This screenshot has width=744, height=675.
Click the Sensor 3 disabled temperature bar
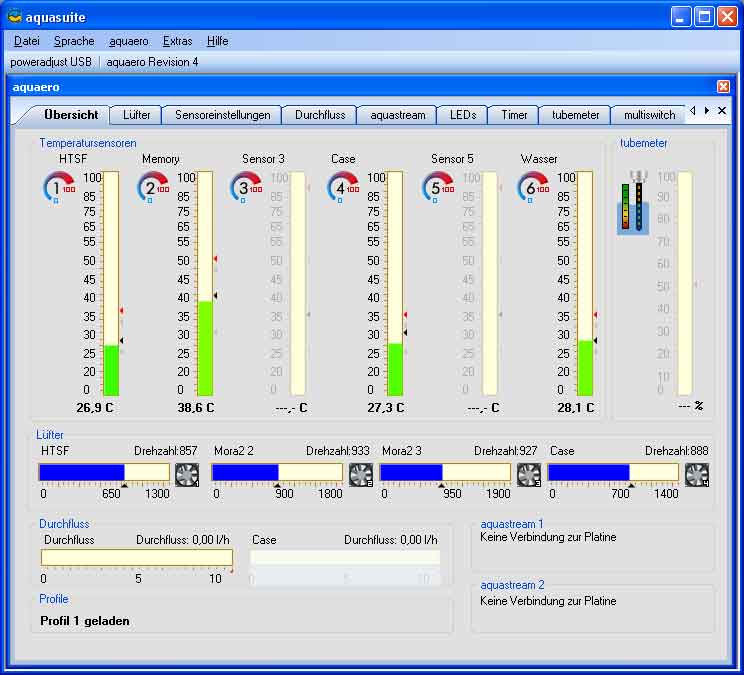298,283
